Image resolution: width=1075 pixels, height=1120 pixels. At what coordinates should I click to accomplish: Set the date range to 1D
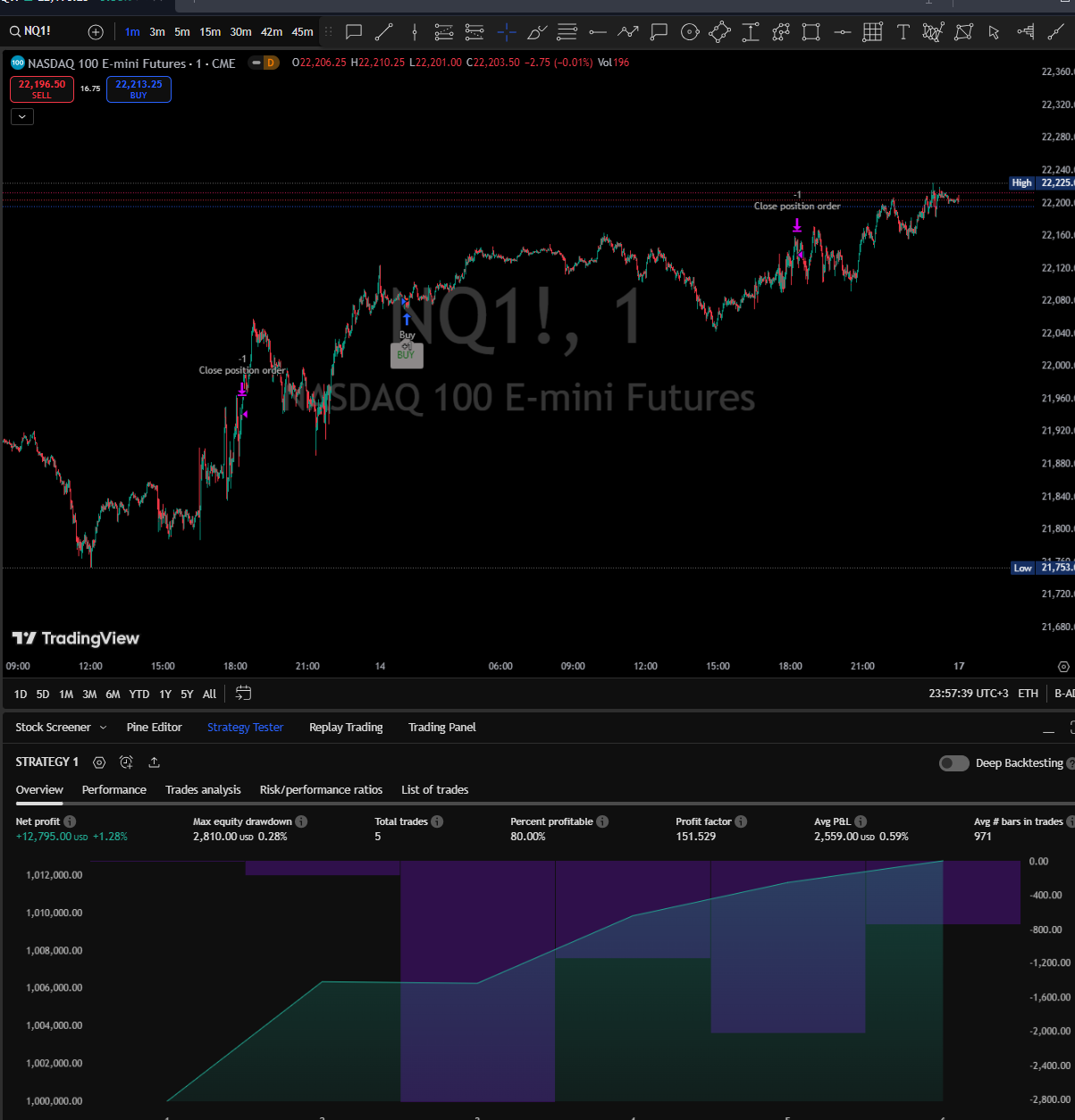pos(21,694)
